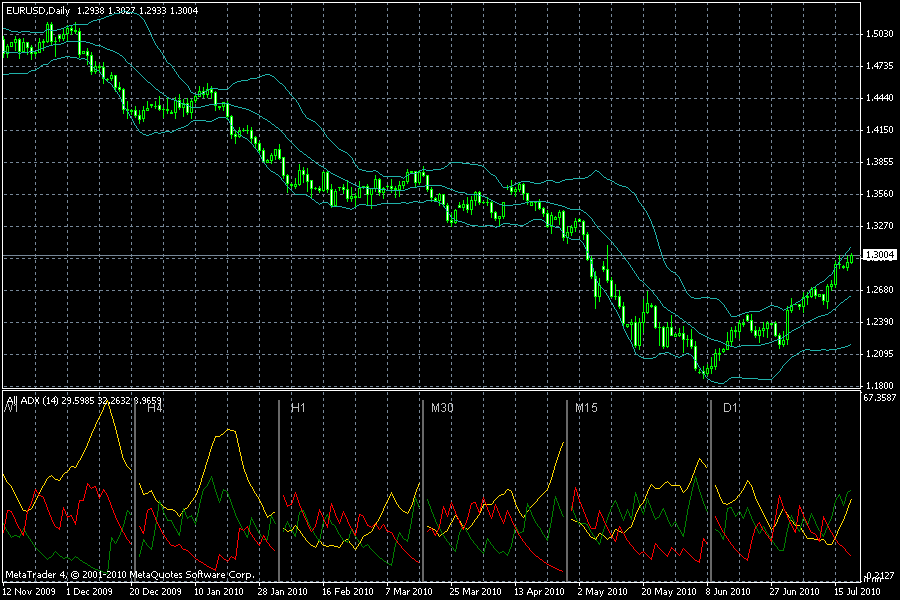Click the 20 May 2010 date label
The image size is (900, 600).
[669, 591]
